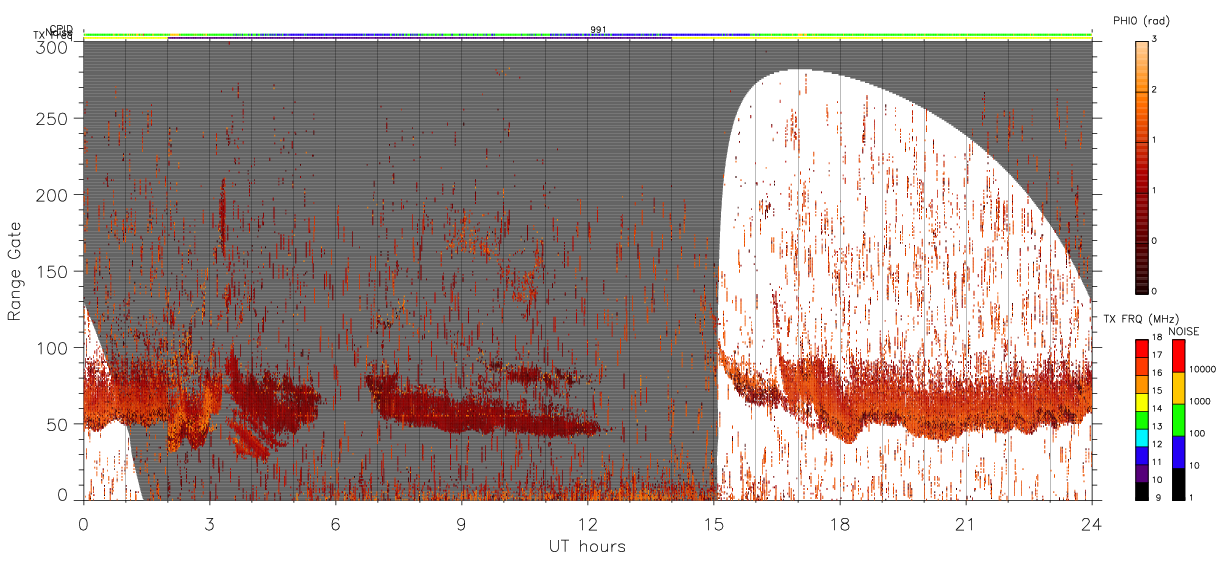
Task: Select the green swatch in the NOISE legend
Action: point(1178,420)
